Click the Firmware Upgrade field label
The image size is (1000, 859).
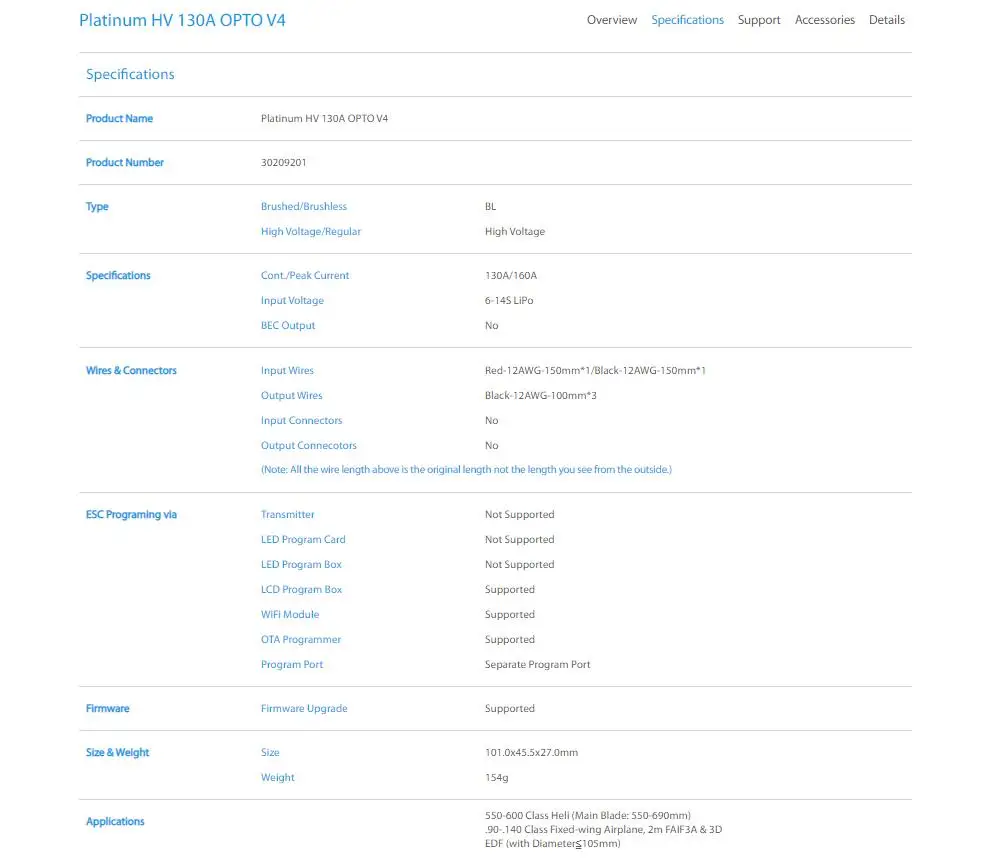tap(304, 708)
